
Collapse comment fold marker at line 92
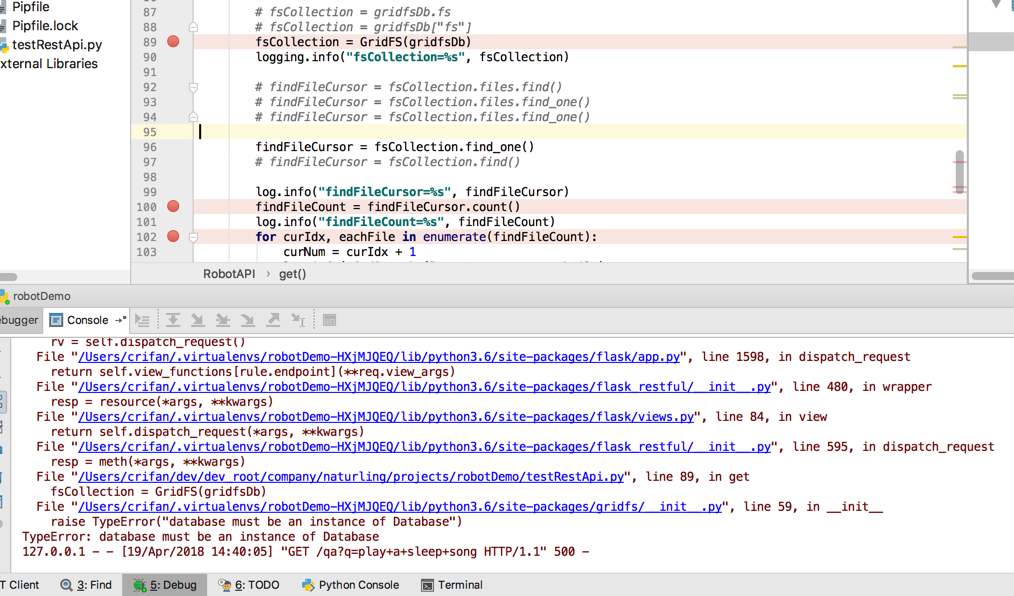(193, 87)
